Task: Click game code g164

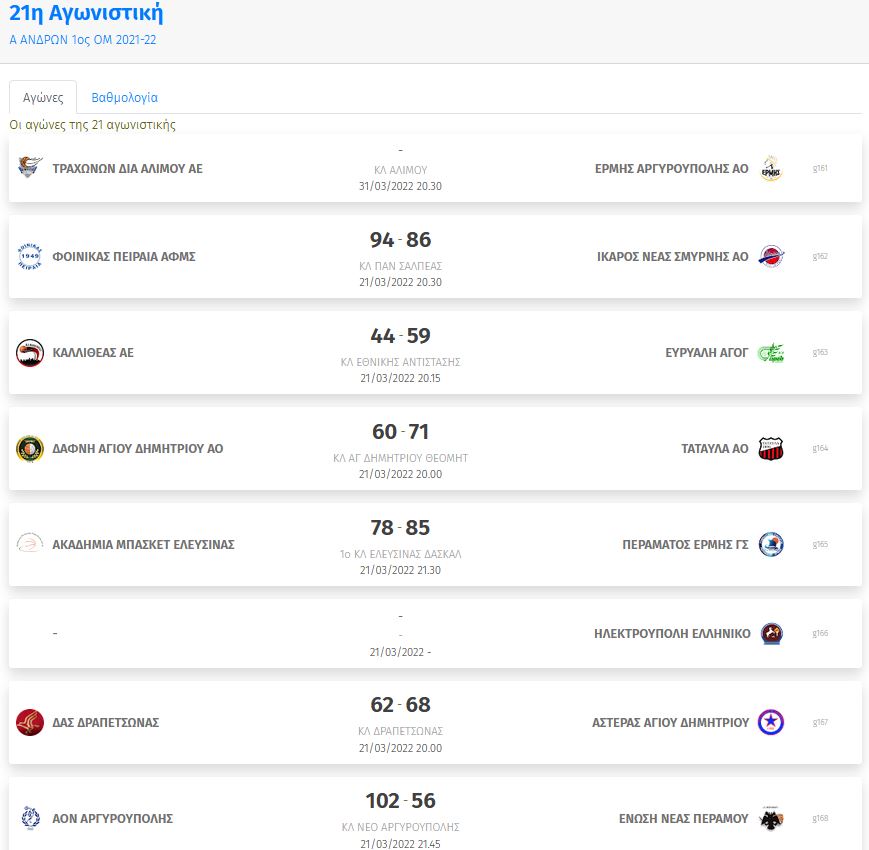Action: [820, 448]
